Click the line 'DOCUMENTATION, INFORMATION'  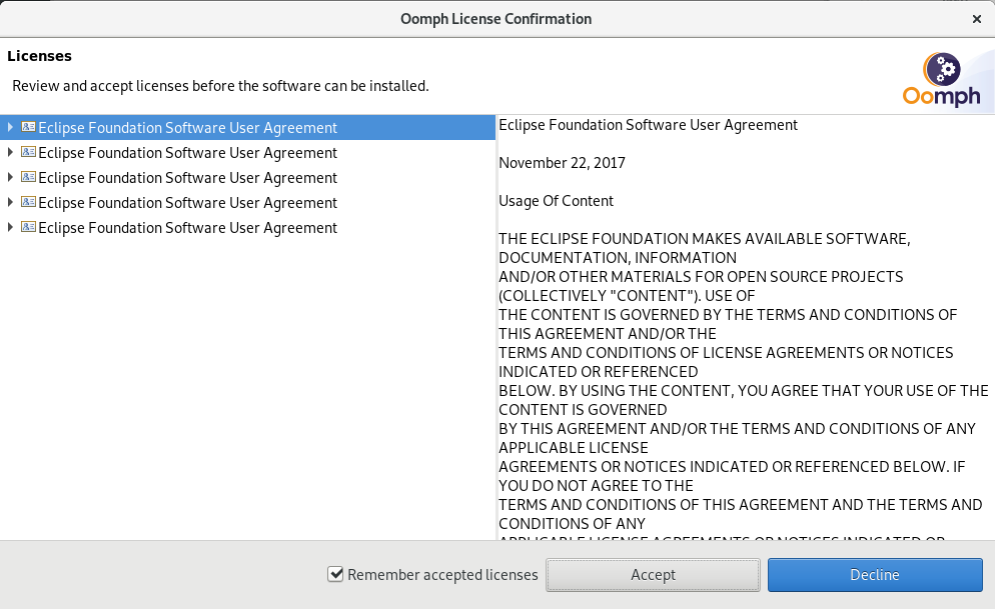click(x=617, y=258)
